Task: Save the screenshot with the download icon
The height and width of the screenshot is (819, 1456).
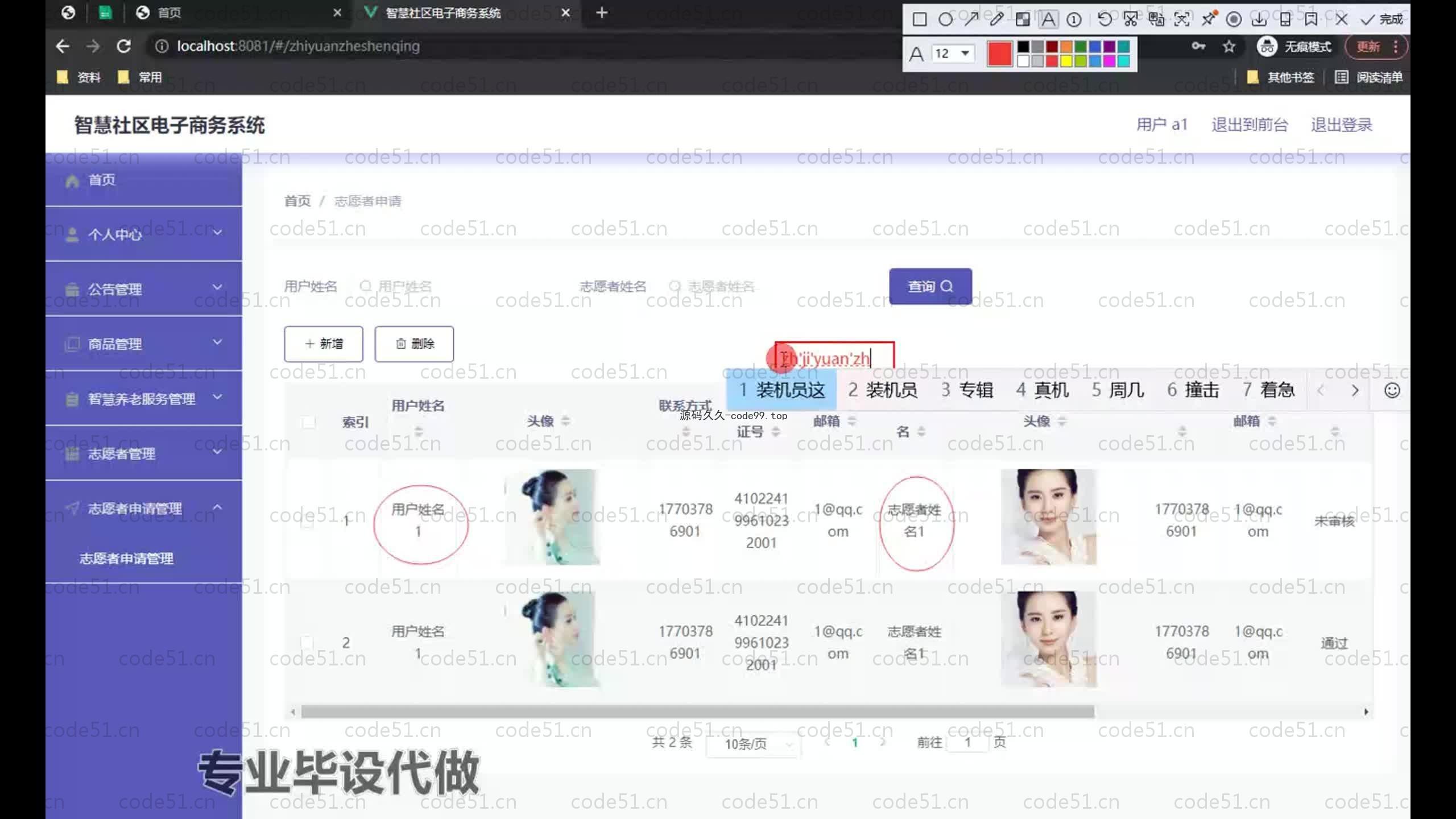Action: click(x=1259, y=20)
